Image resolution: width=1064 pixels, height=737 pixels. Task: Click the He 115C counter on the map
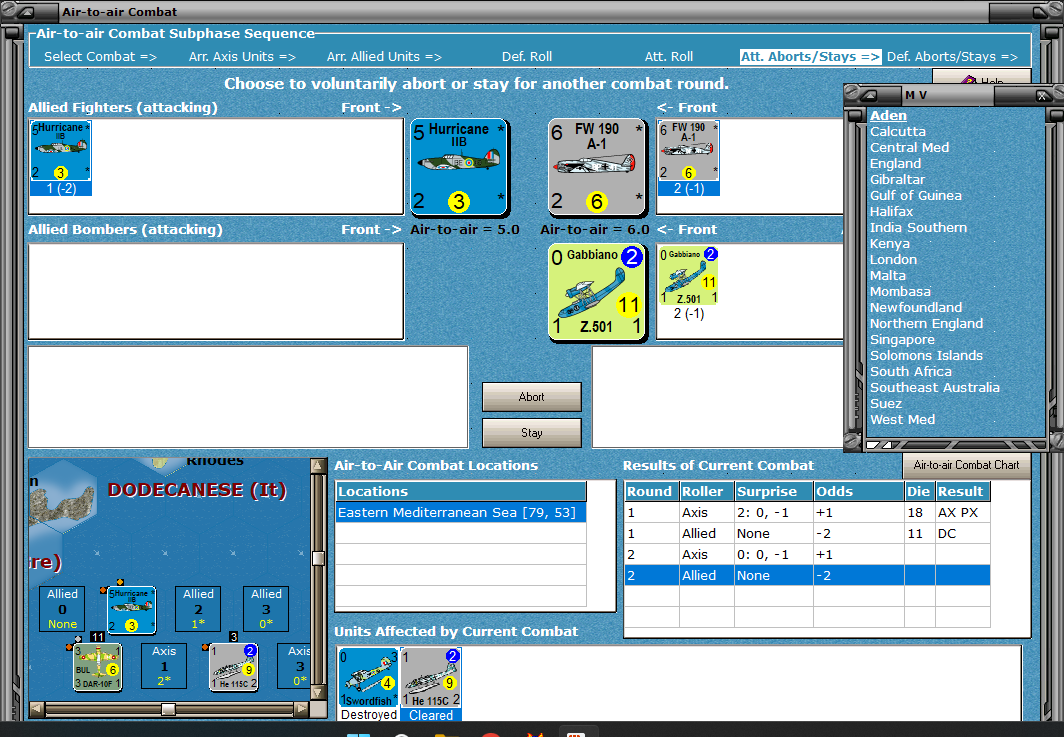pos(233,667)
